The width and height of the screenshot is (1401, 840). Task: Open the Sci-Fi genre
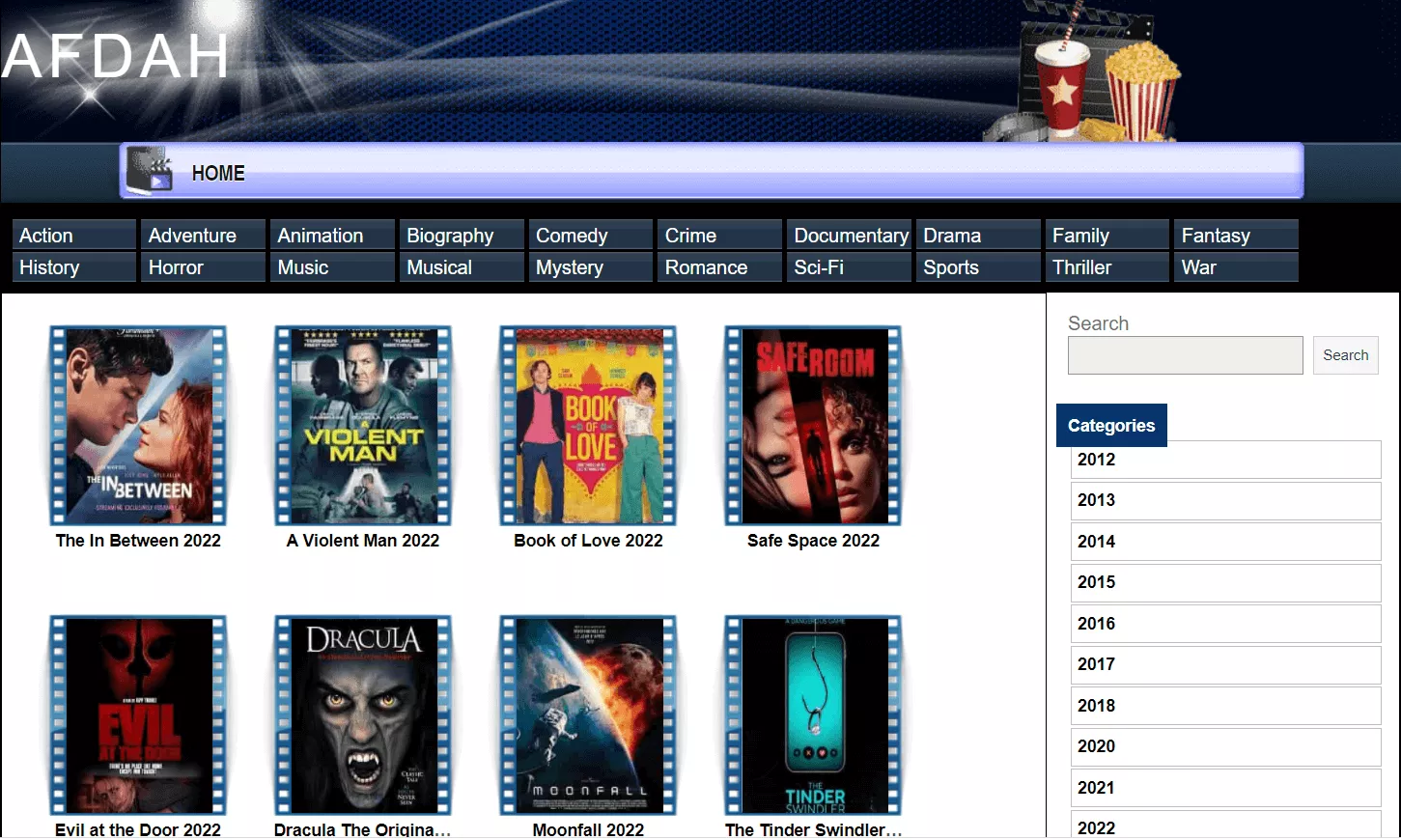(x=850, y=267)
